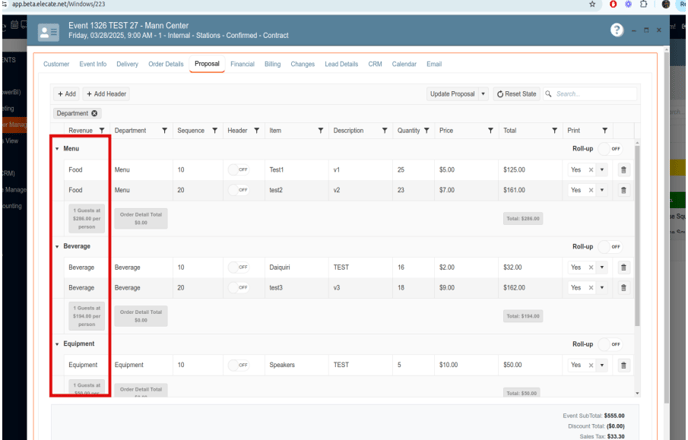Collapse the Equipment group

pos(57,344)
